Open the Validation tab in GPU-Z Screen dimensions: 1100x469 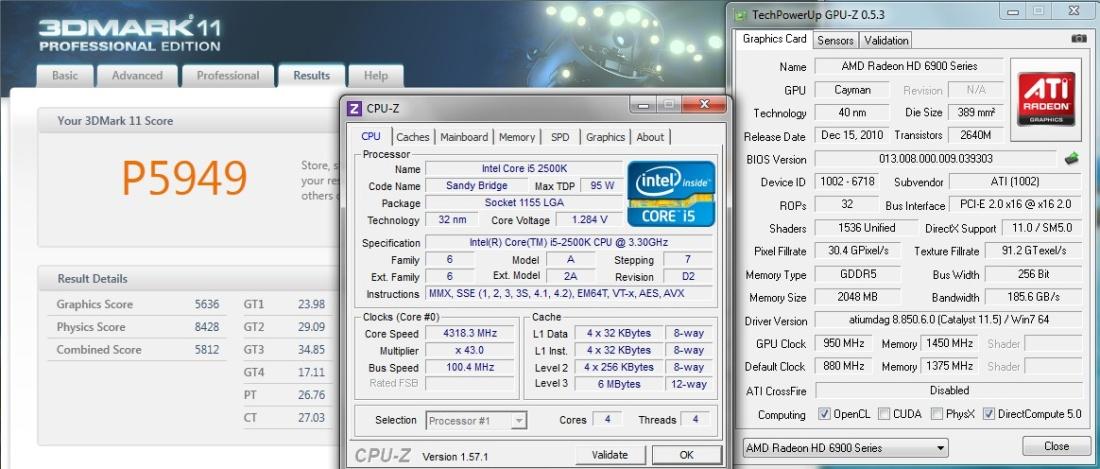(x=886, y=41)
